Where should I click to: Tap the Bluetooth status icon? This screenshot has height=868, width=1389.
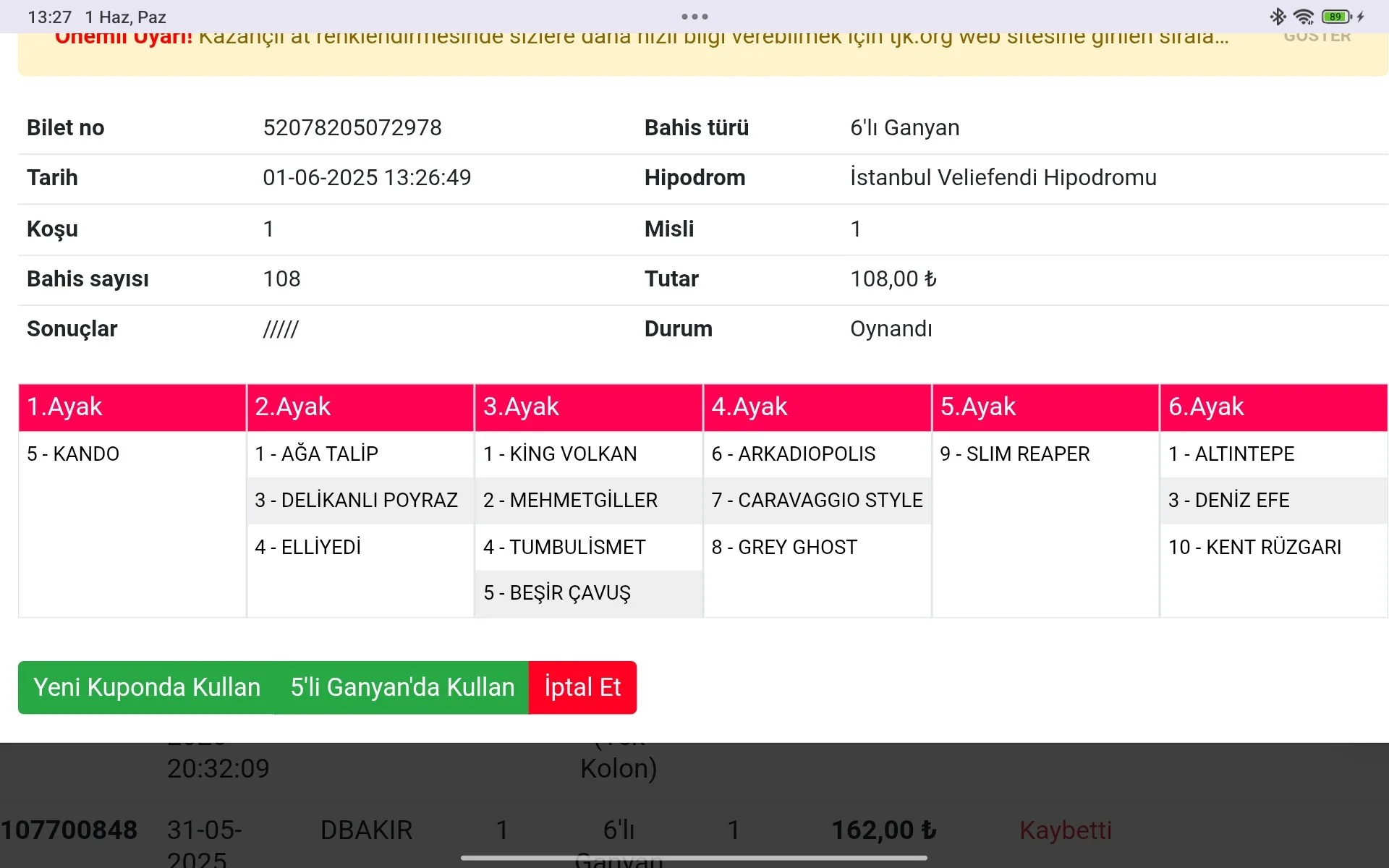pyautogui.click(x=1278, y=17)
